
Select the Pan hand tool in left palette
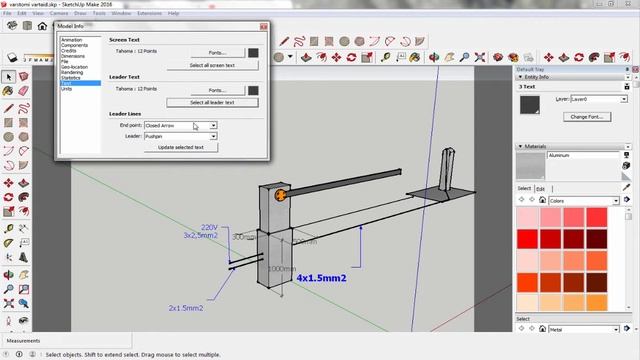pos(24,275)
